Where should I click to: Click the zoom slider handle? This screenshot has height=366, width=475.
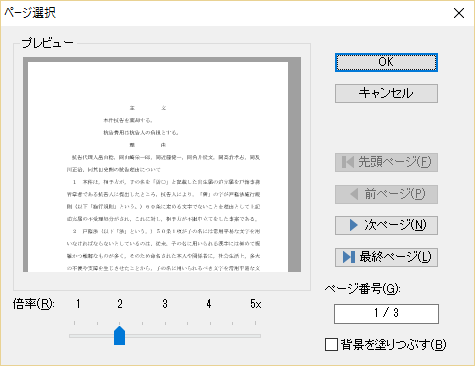click(119, 335)
